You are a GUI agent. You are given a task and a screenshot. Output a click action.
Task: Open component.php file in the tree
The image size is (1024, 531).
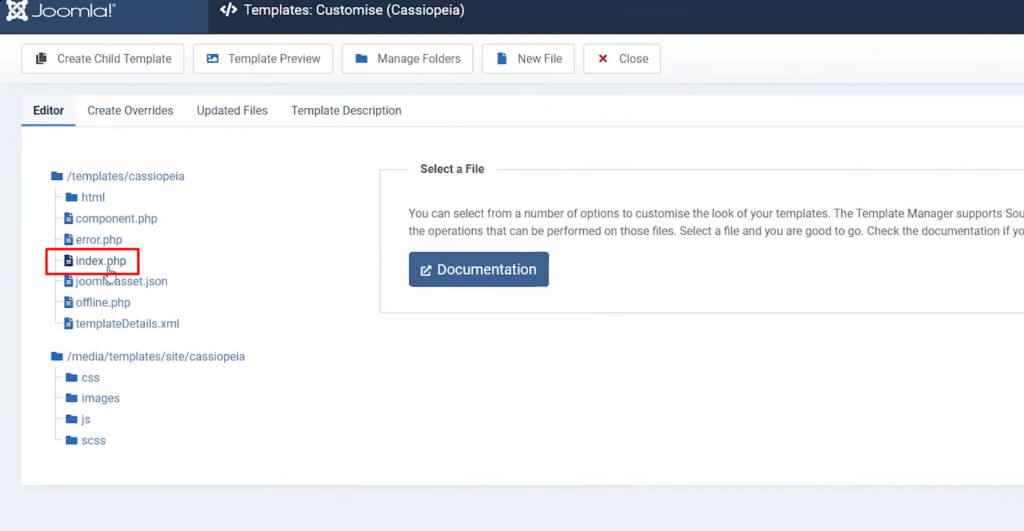click(x=116, y=219)
